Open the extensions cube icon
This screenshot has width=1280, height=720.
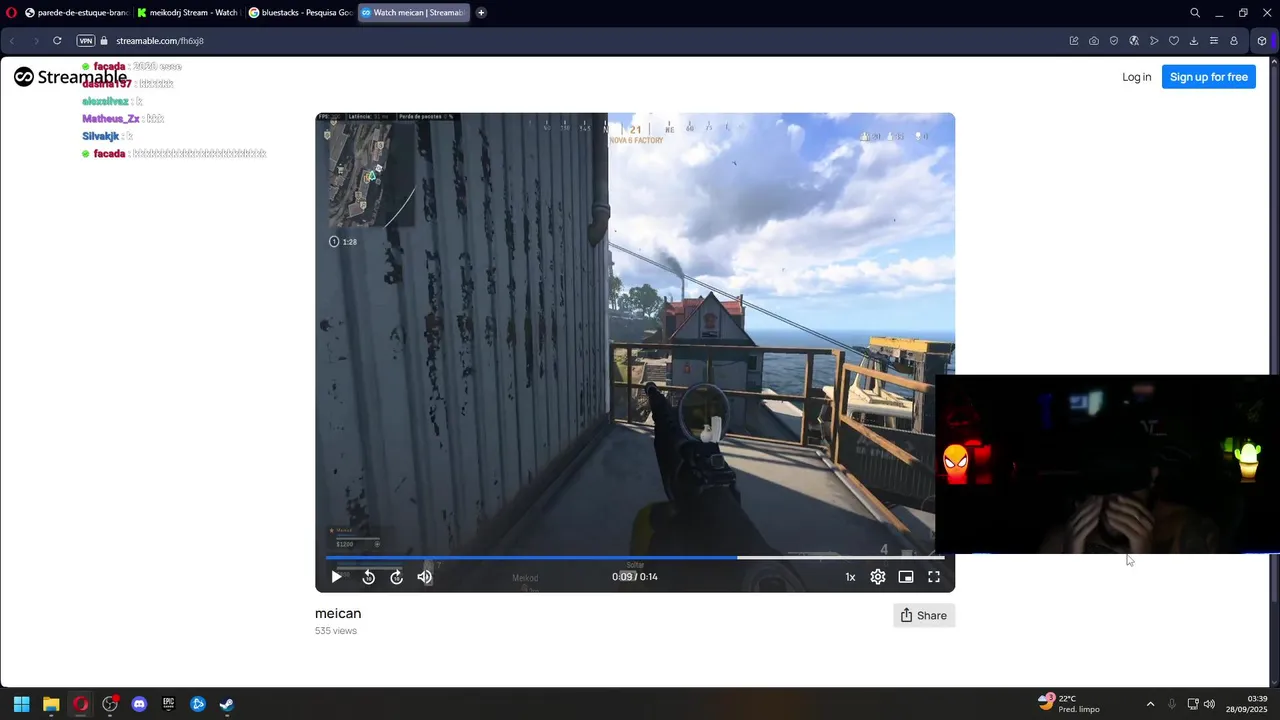(x=1262, y=41)
